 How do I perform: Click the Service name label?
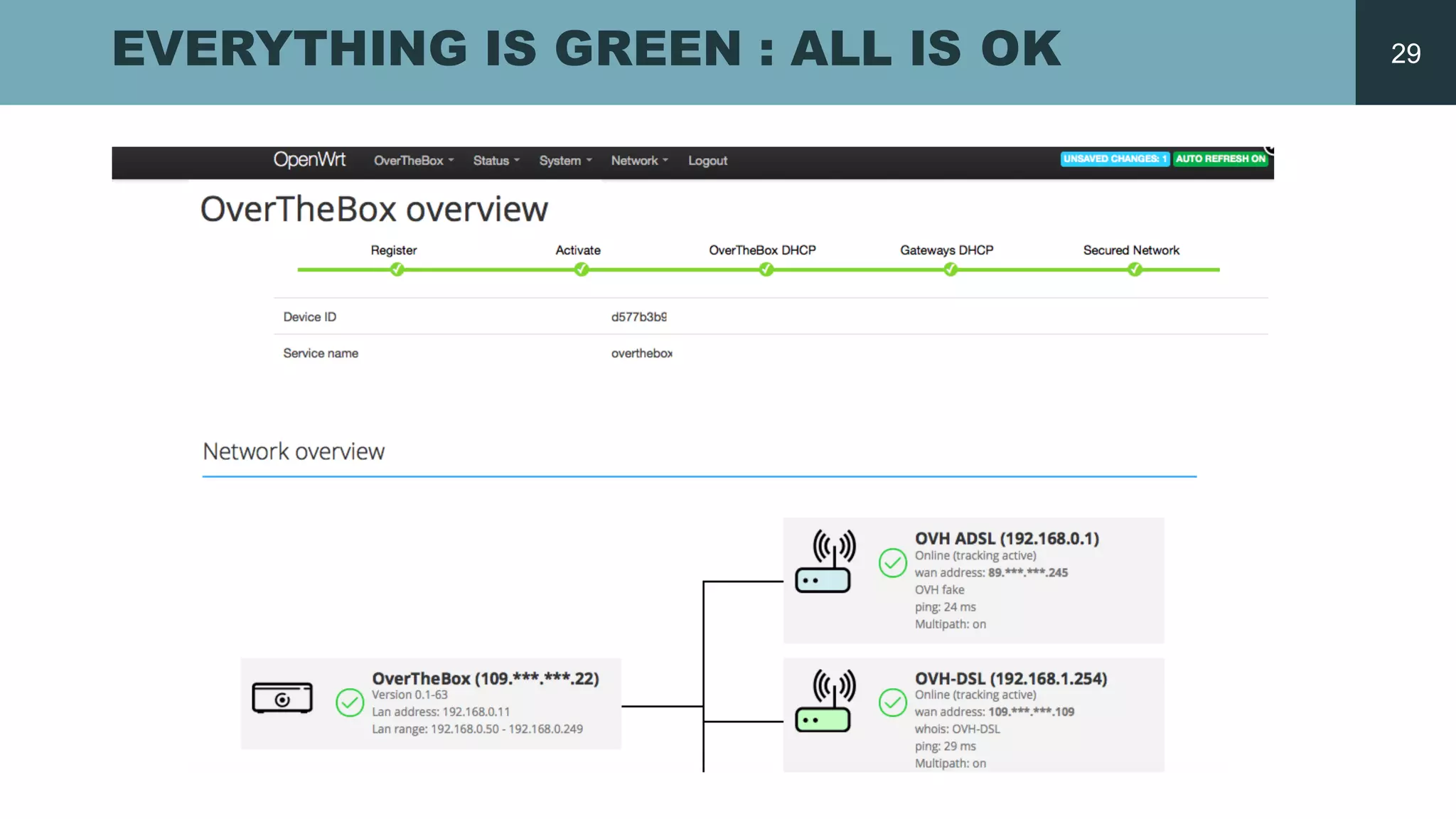click(x=321, y=353)
